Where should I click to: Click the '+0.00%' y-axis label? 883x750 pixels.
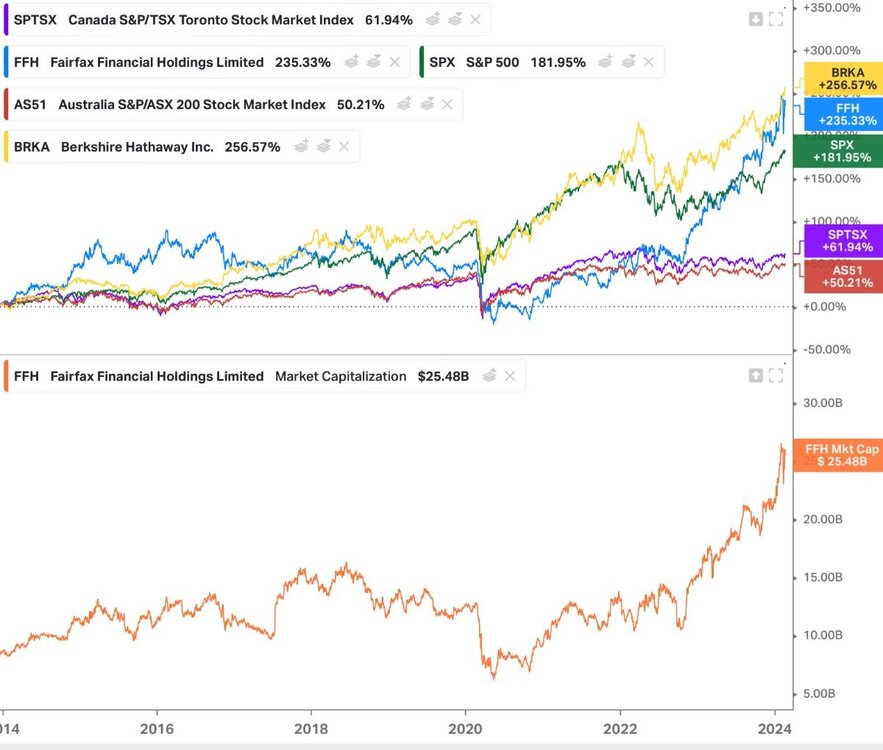(x=824, y=307)
